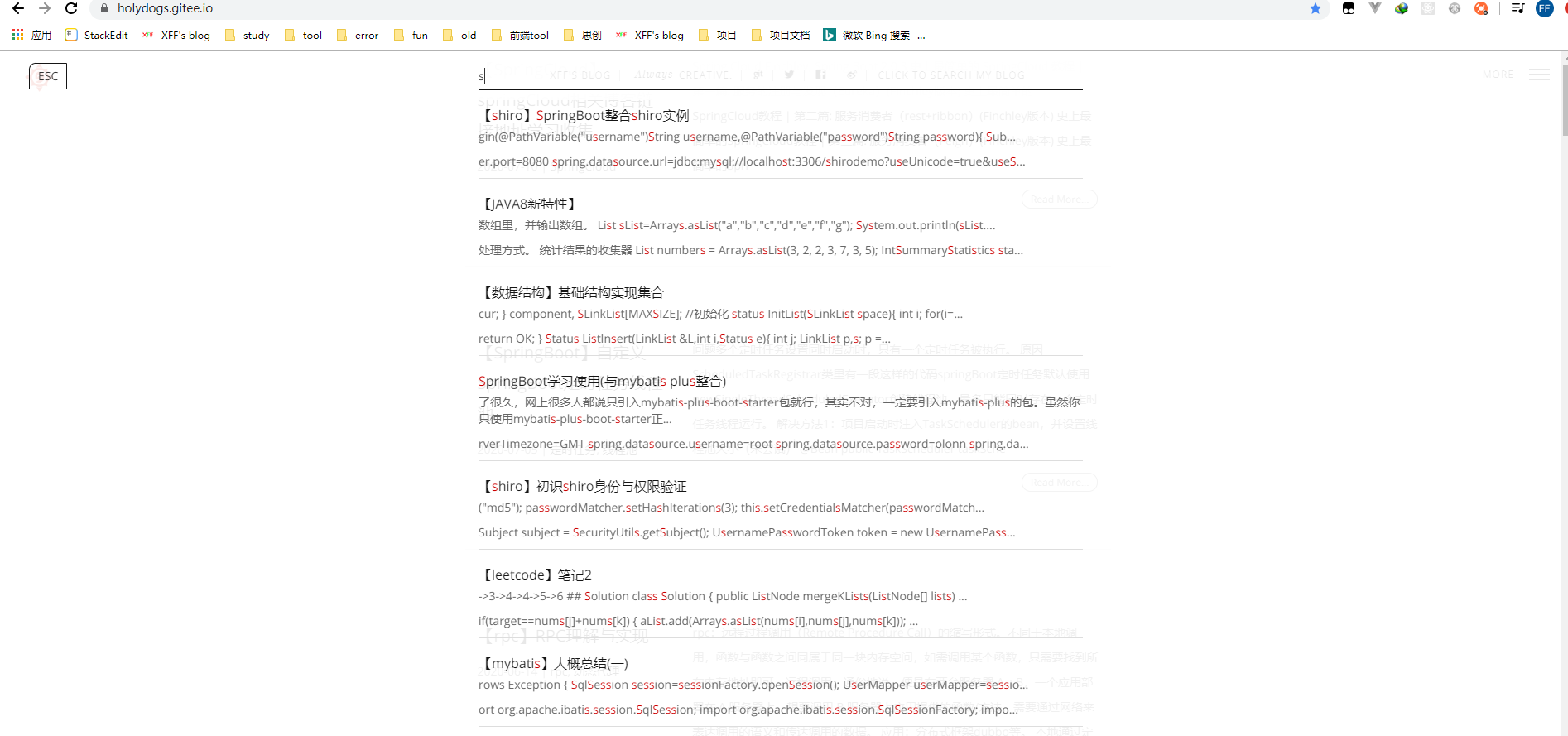Open the study bookmark folder
Screen dimensions: 1568x736
coord(248,35)
